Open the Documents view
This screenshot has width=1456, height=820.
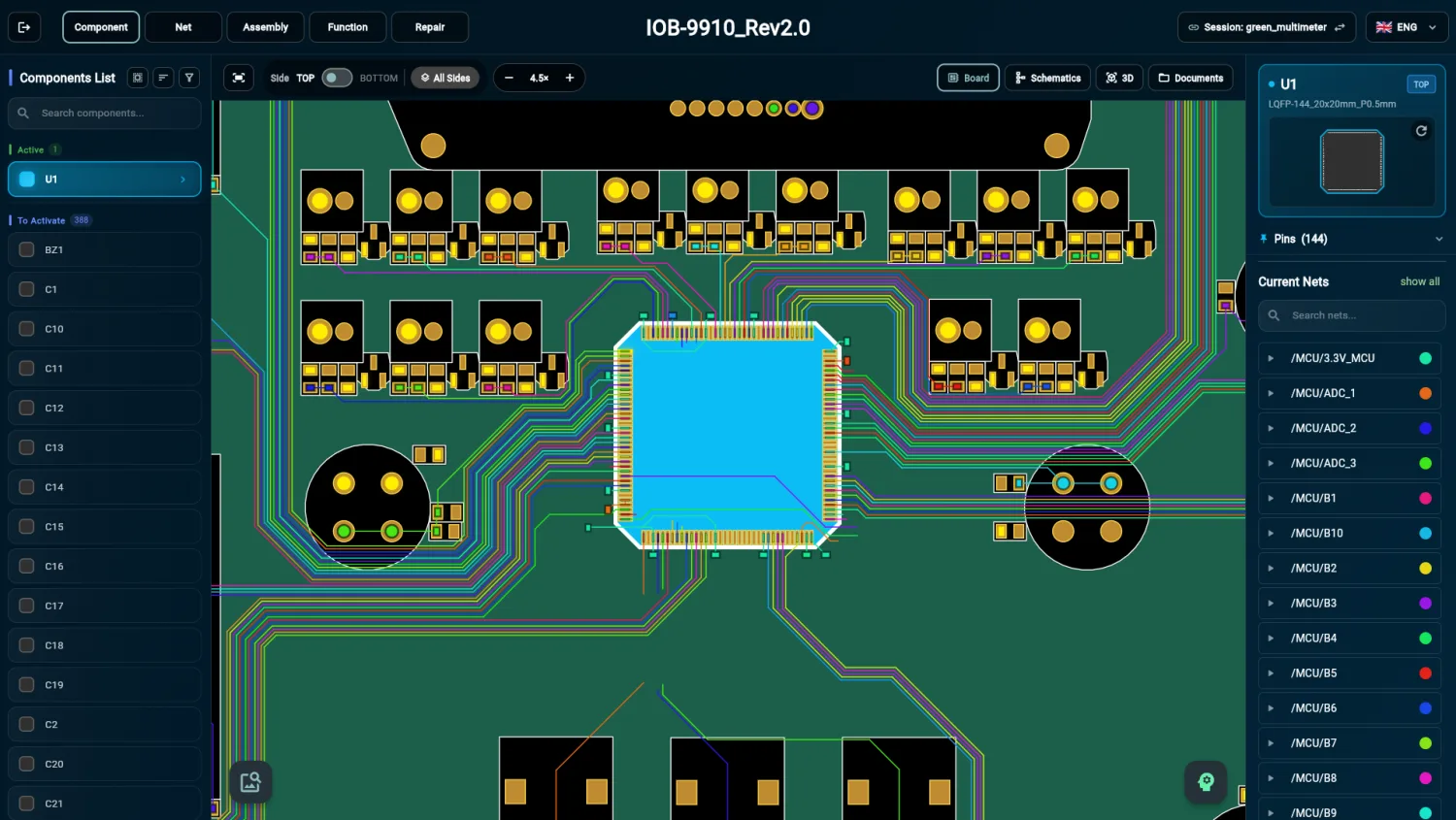(1191, 78)
